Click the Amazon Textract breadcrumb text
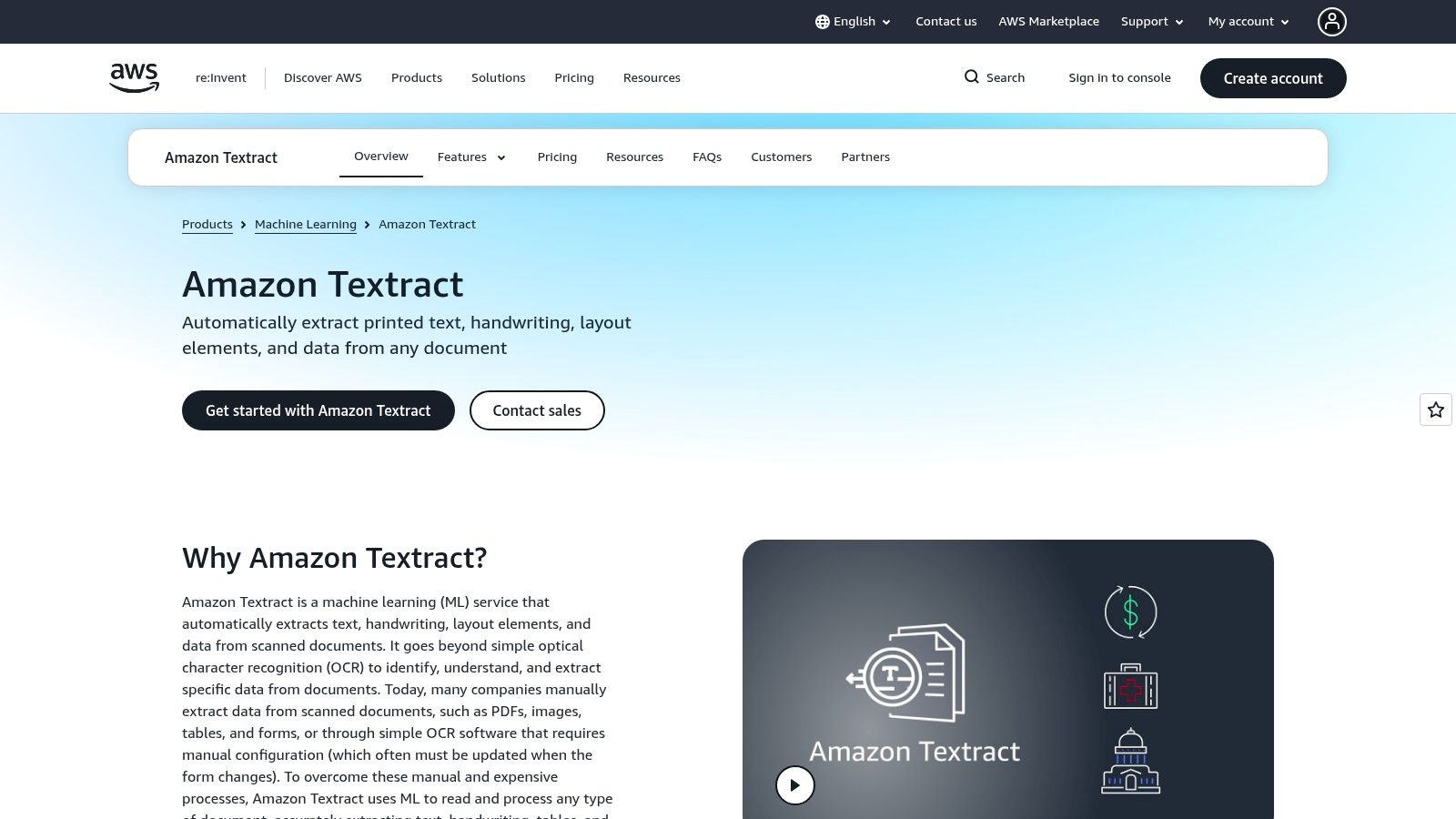 point(427,225)
